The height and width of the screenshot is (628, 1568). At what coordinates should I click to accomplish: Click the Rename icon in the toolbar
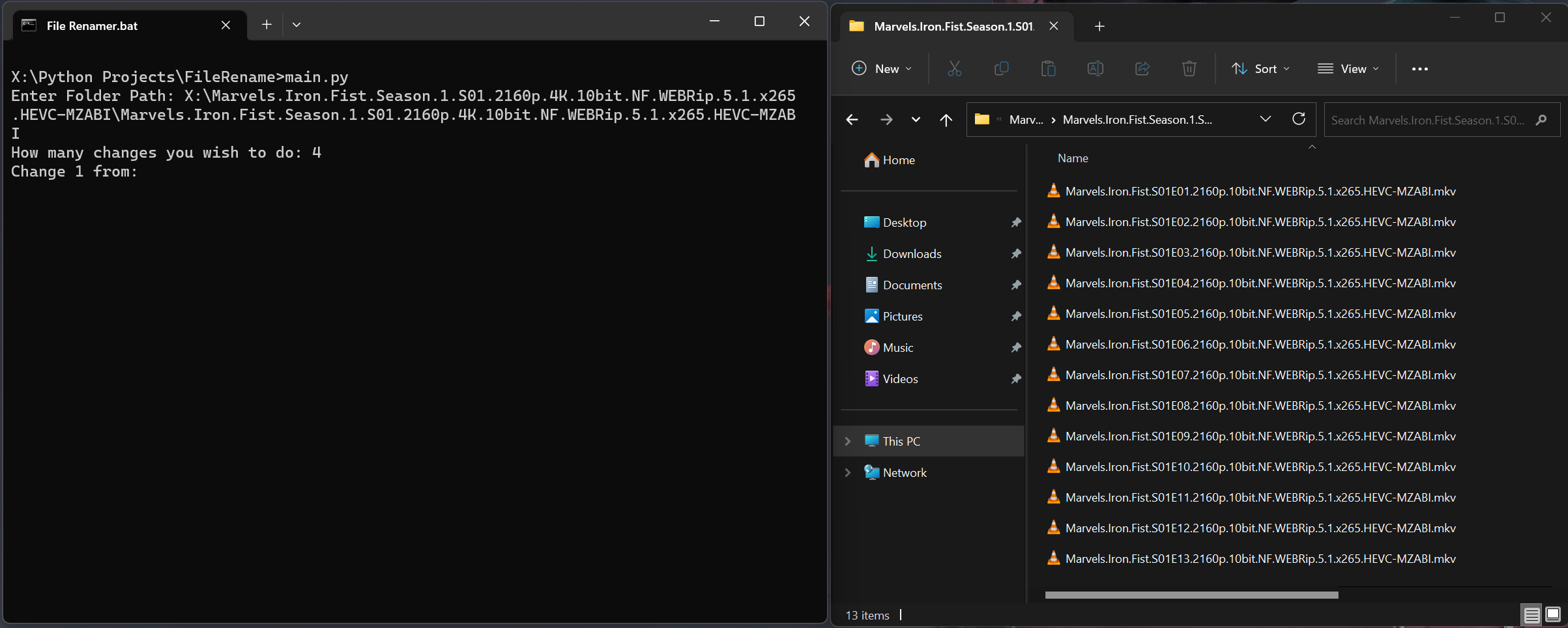pos(1095,68)
